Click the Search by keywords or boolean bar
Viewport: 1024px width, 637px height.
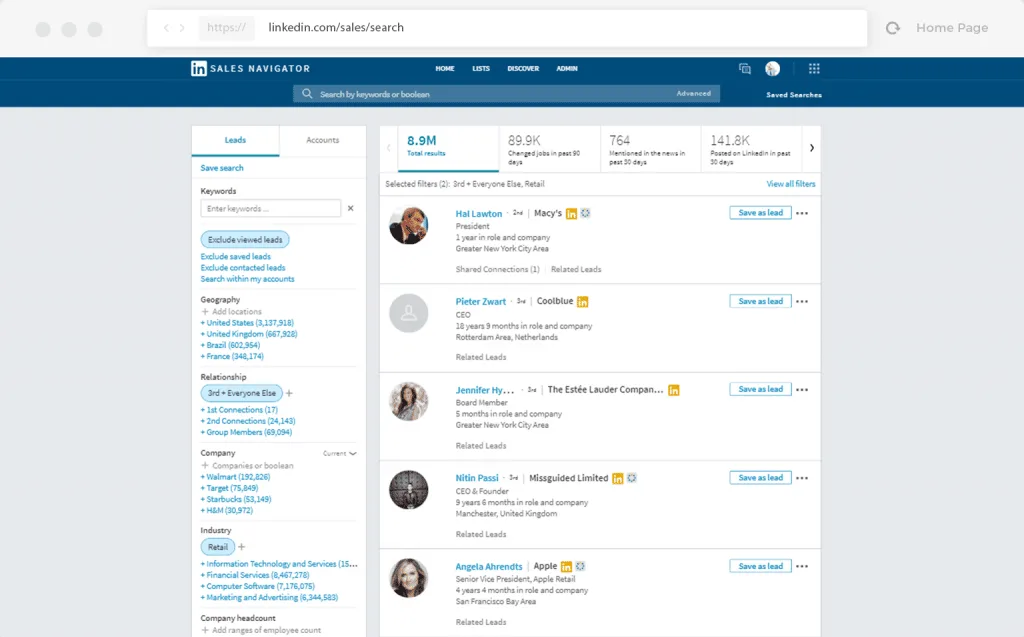point(506,94)
